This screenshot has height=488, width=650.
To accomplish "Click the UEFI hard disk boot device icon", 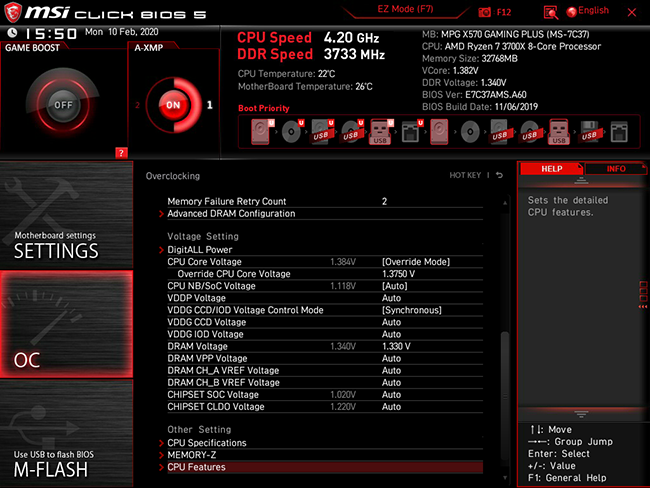I will (x=262, y=132).
